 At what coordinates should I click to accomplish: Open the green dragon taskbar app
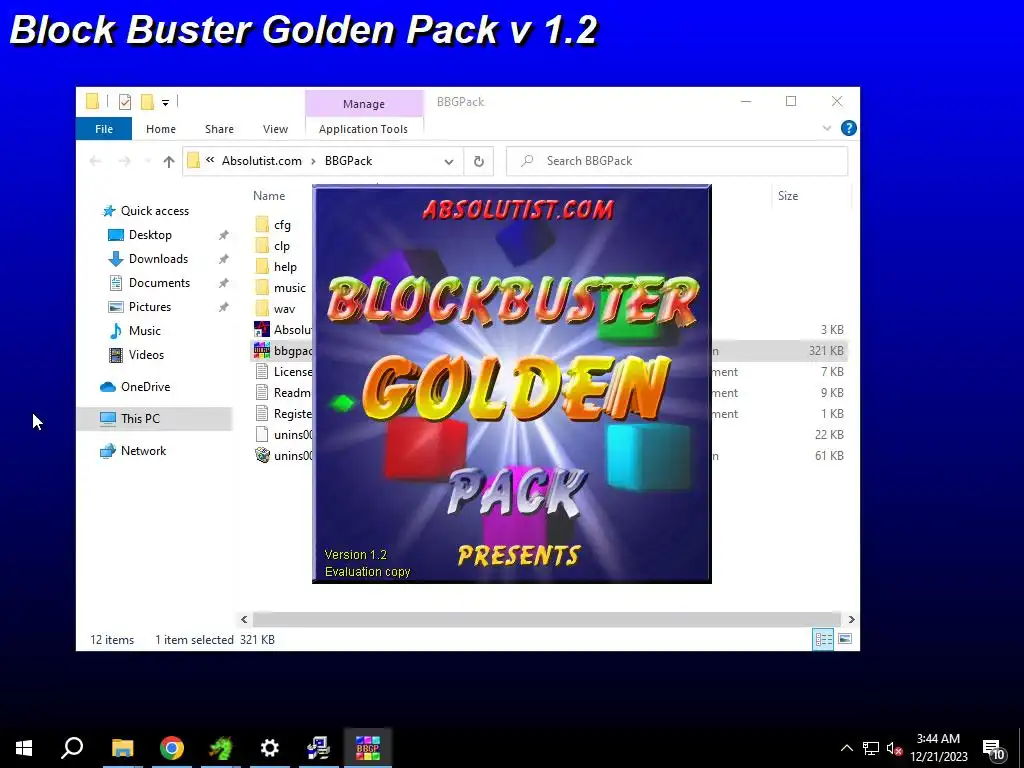221,748
